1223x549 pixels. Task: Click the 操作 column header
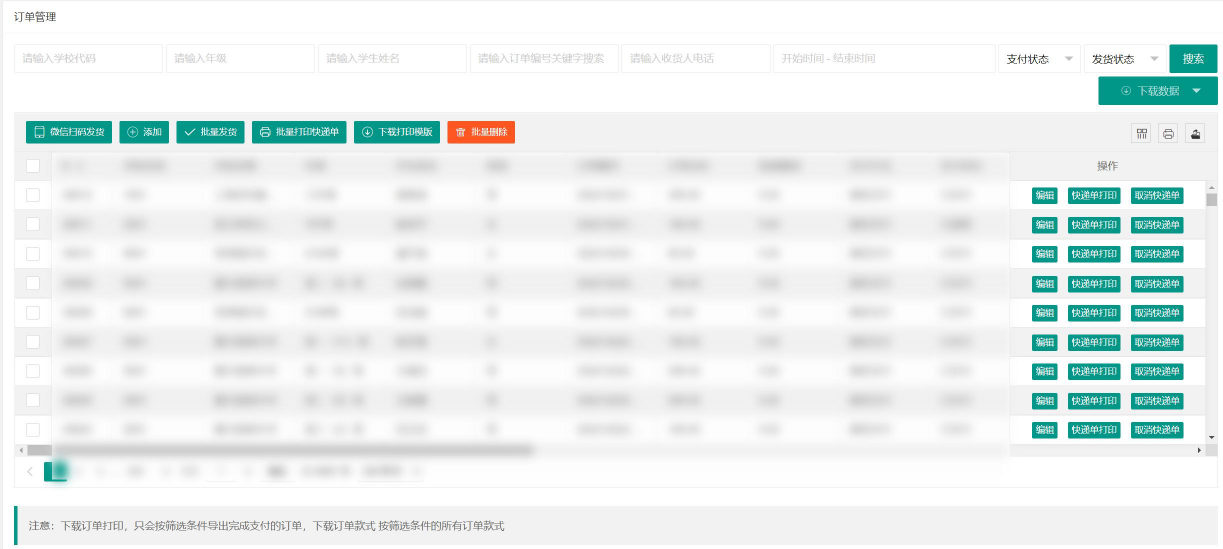pyautogui.click(x=1107, y=166)
